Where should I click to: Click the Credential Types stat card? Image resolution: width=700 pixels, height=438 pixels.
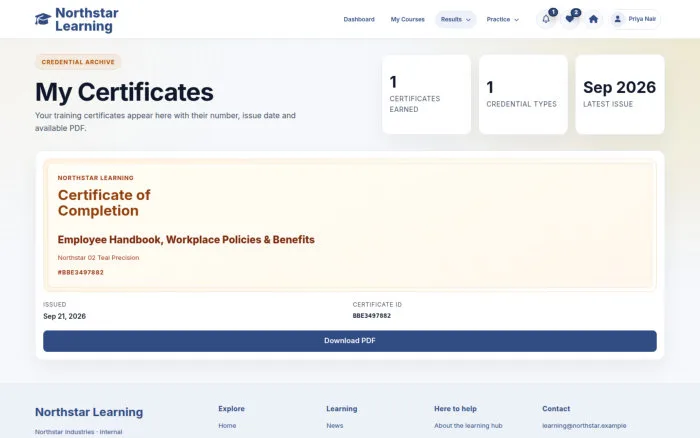coord(523,94)
